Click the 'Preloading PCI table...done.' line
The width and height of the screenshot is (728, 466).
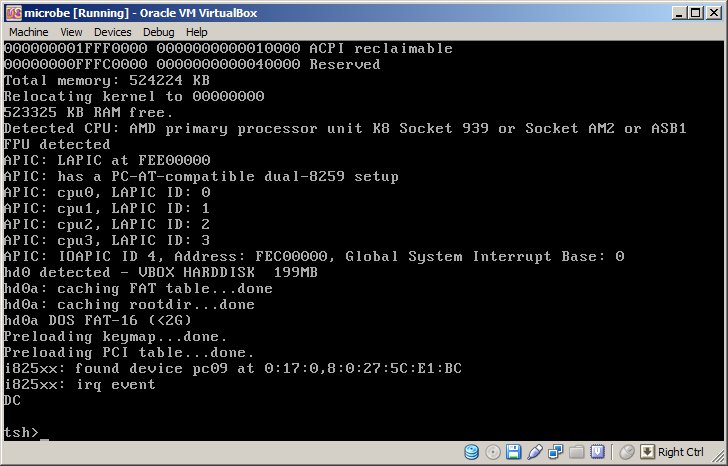[x=129, y=352]
